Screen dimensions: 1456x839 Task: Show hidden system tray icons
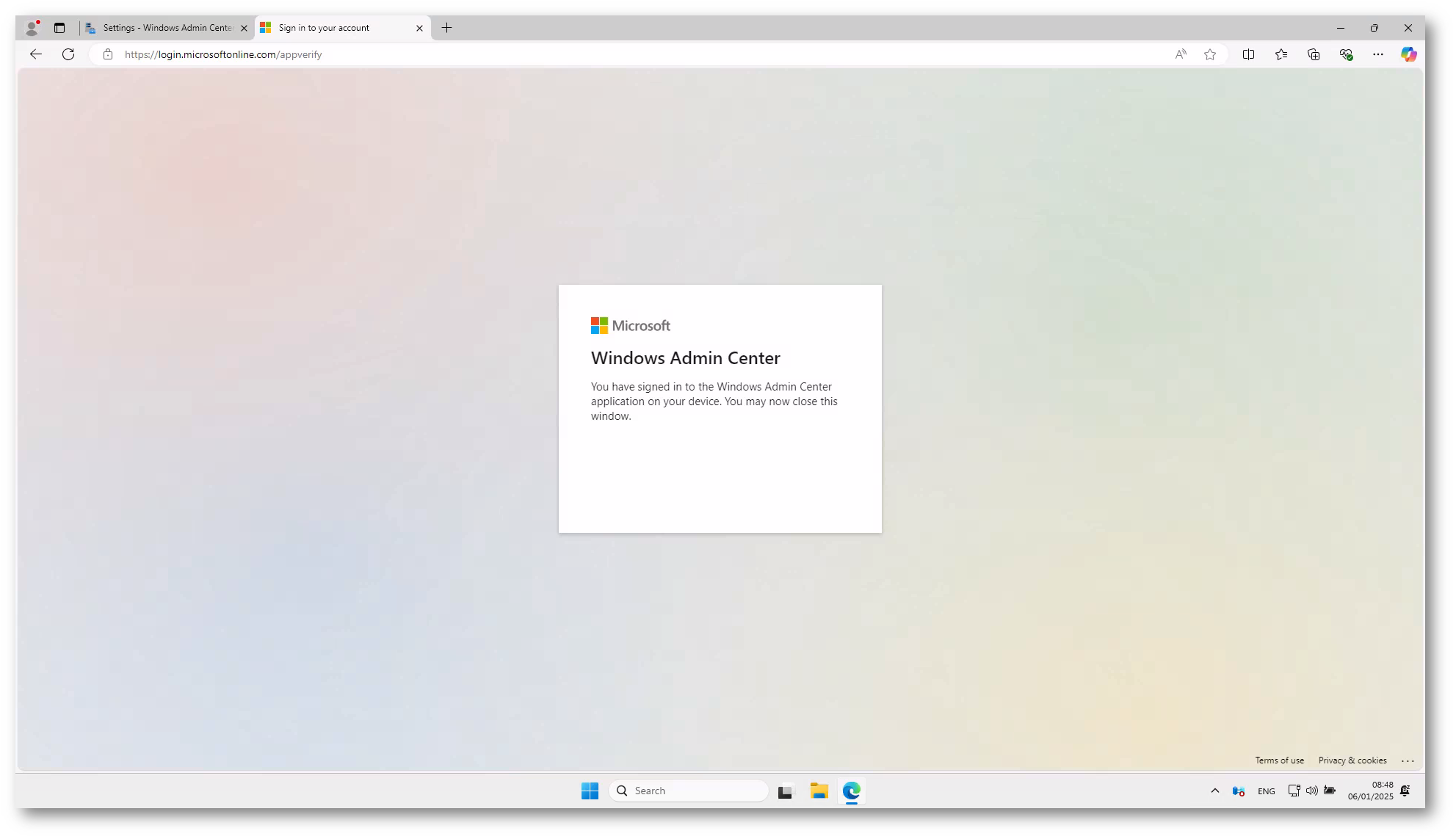(x=1215, y=791)
